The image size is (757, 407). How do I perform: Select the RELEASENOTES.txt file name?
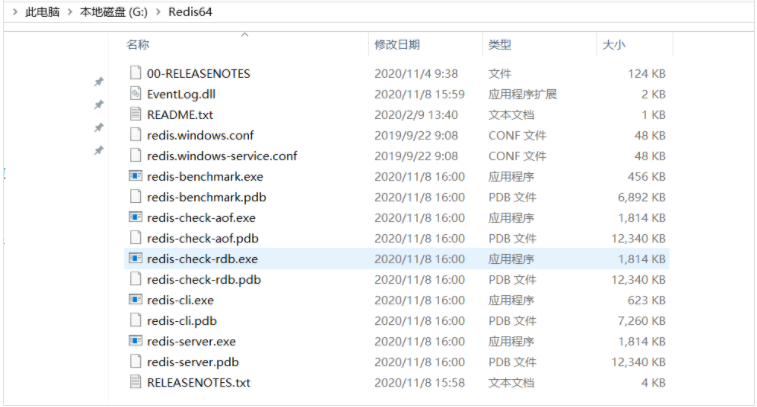click(x=198, y=382)
